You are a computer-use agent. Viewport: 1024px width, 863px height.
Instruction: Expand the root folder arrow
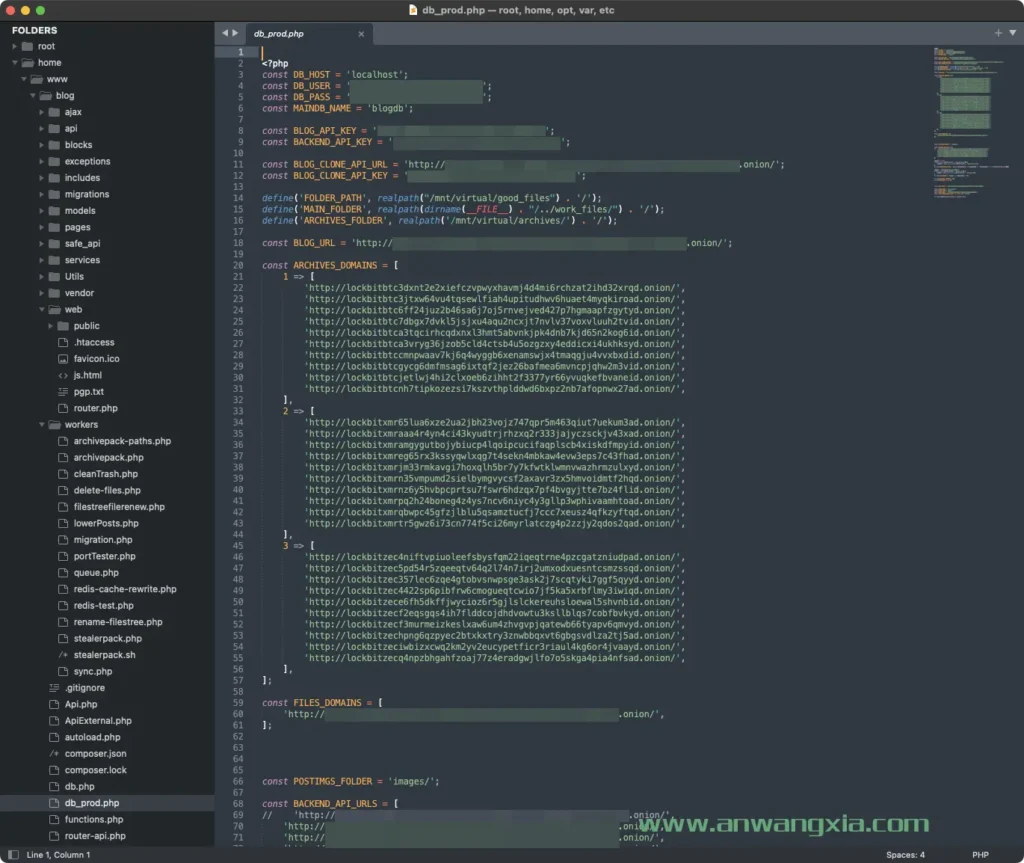point(14,46)
